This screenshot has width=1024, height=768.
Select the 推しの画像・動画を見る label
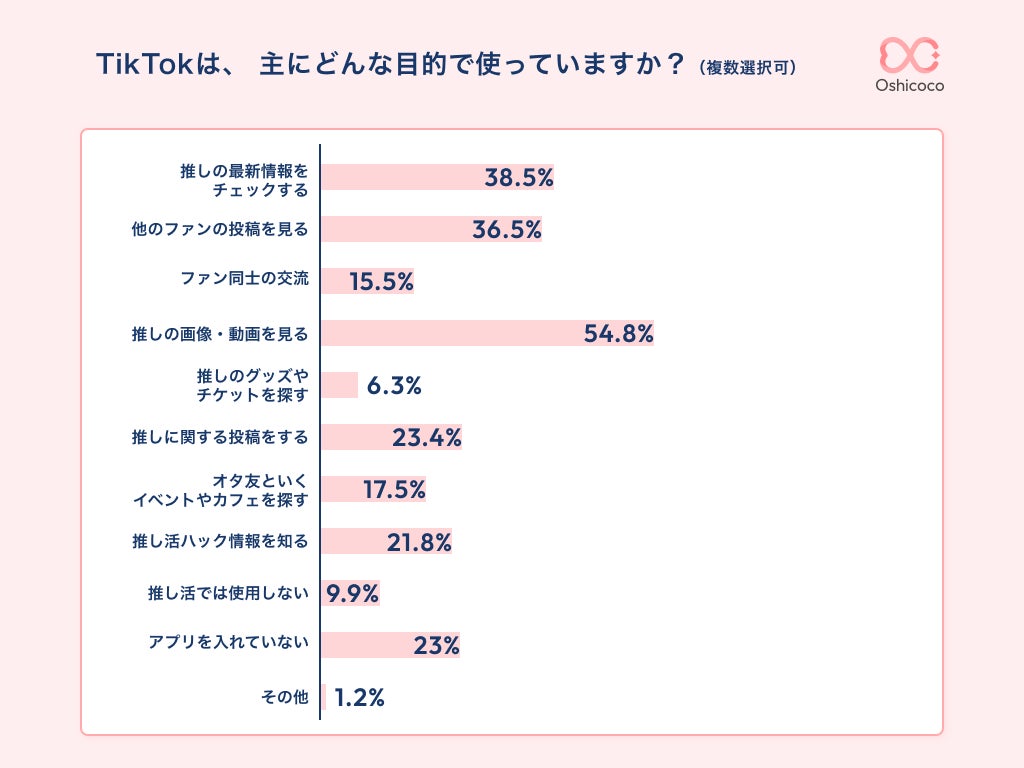click(x=220, y=333)
